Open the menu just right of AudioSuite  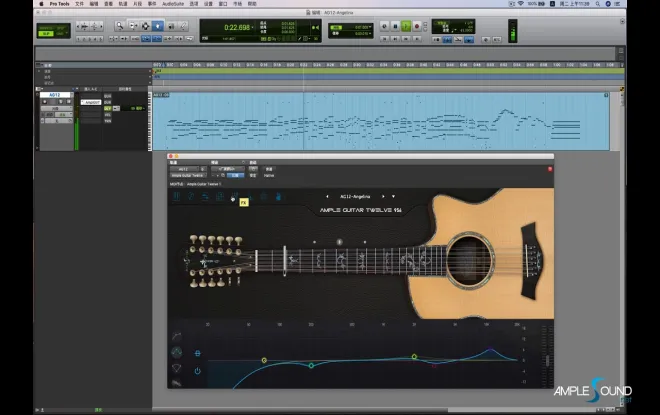click(194, 4)
